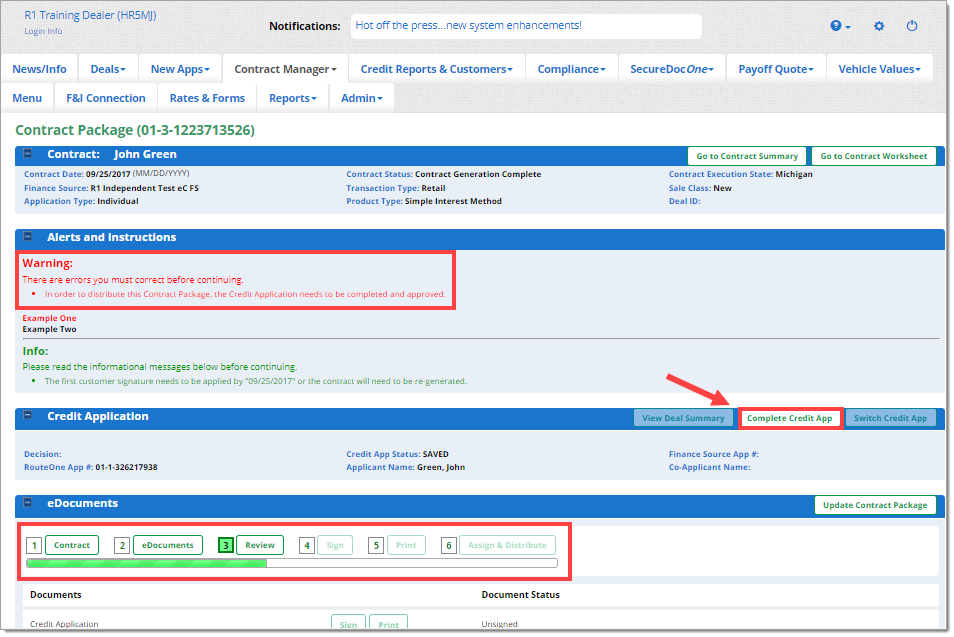
Task: Click Go to Contract Summary button
Action: tap(747, 156)
